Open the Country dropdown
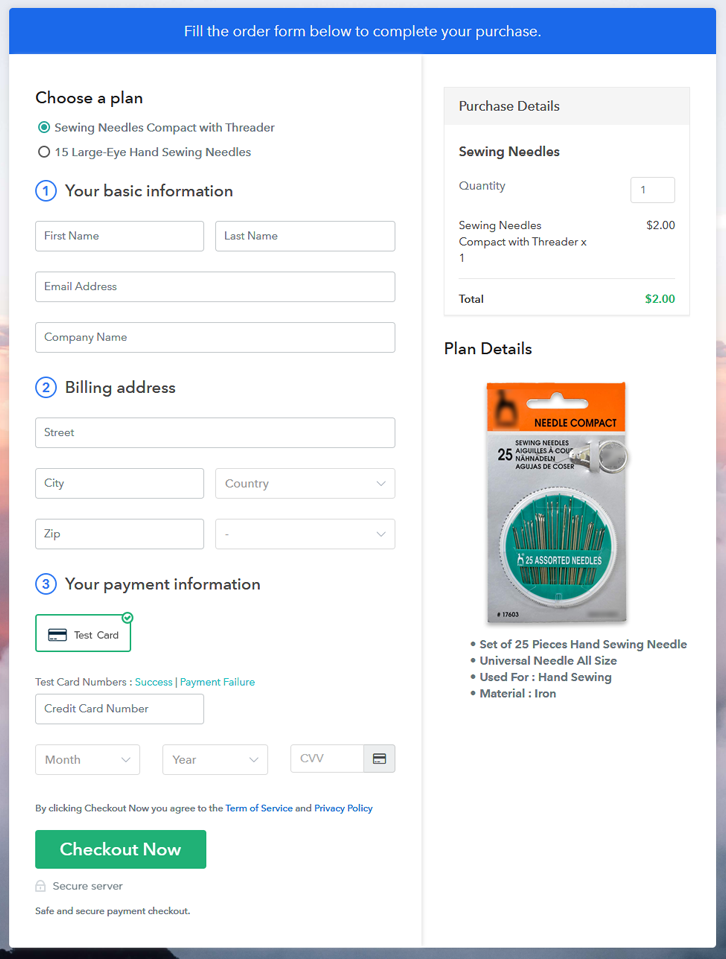 [304, 484]
